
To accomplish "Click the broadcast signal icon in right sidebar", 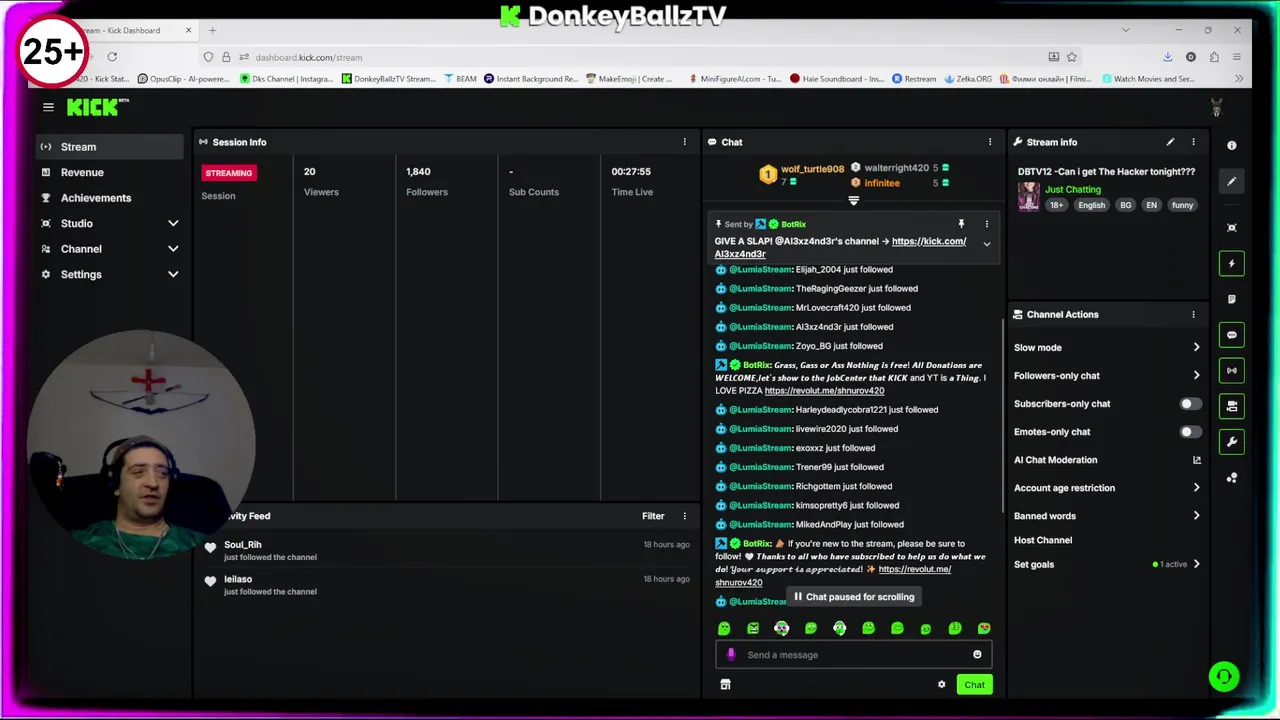I will 1232,371.
